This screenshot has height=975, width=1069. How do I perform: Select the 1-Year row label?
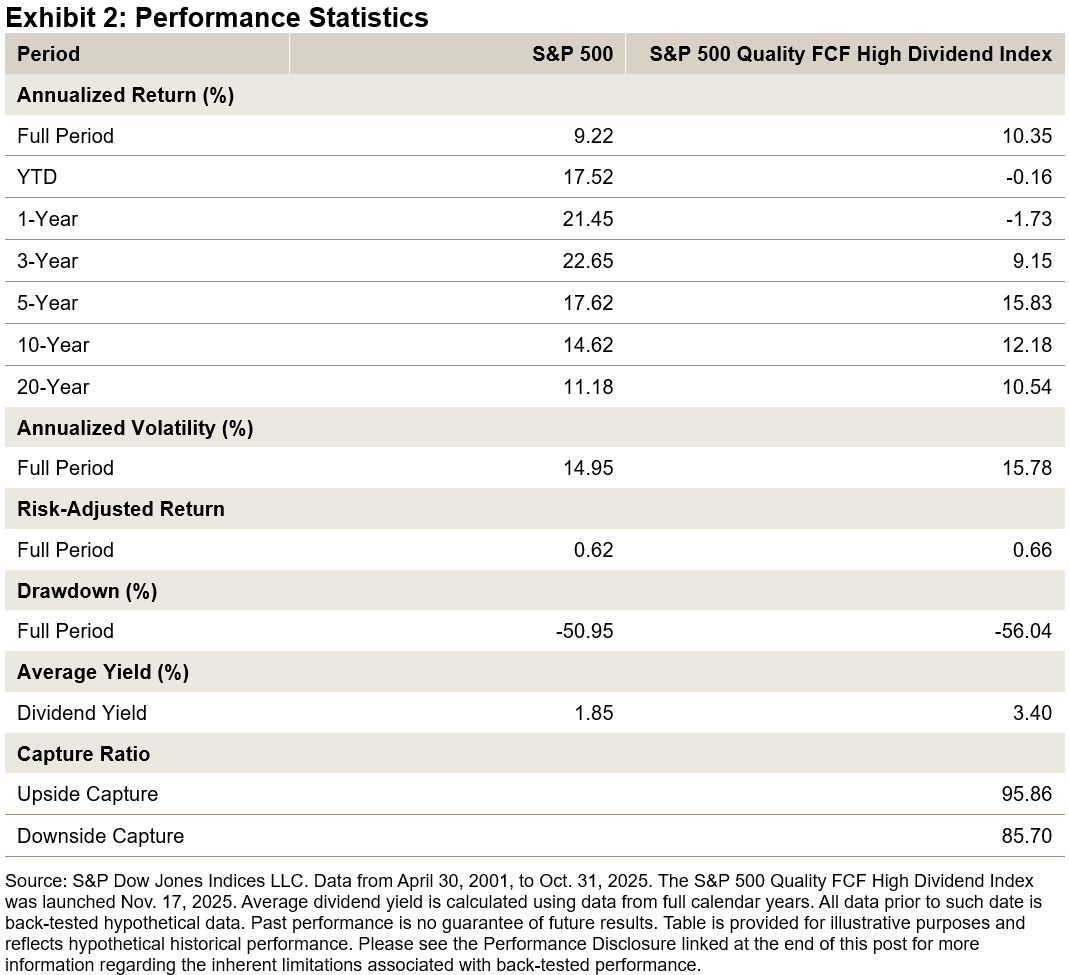click(x=47, y=219)
